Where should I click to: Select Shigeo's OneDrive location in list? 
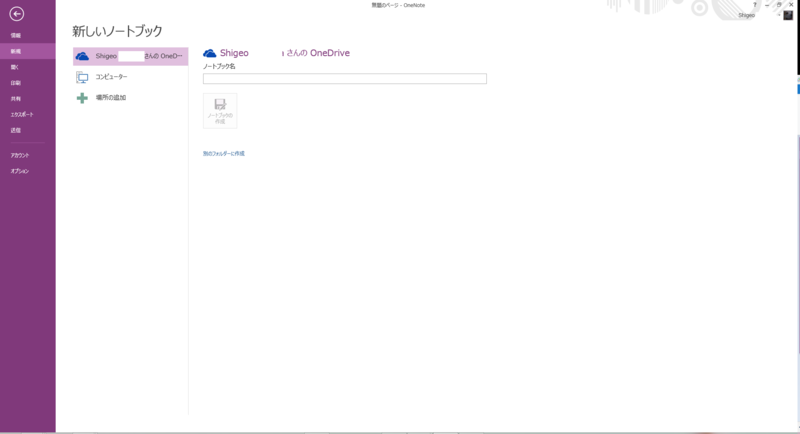(131, 56)
